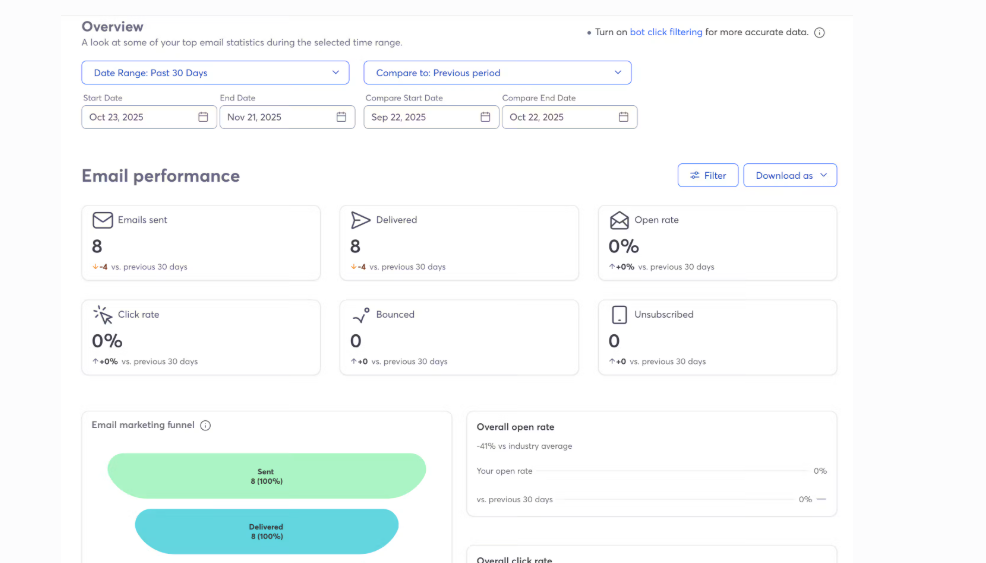Open calendar icon in Compare Start Date field
Image resolution: width=986 pixels, height=563 pixels.
(485, 117)
